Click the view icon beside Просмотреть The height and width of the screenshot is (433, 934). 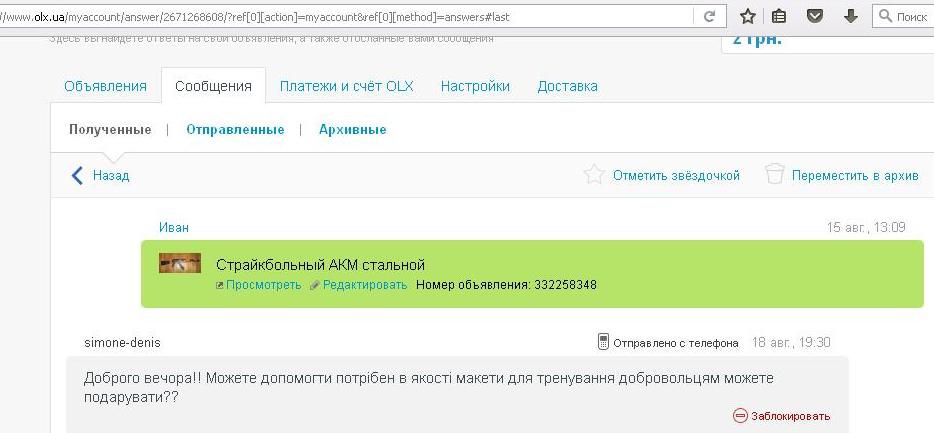click(x=219, y=285)
